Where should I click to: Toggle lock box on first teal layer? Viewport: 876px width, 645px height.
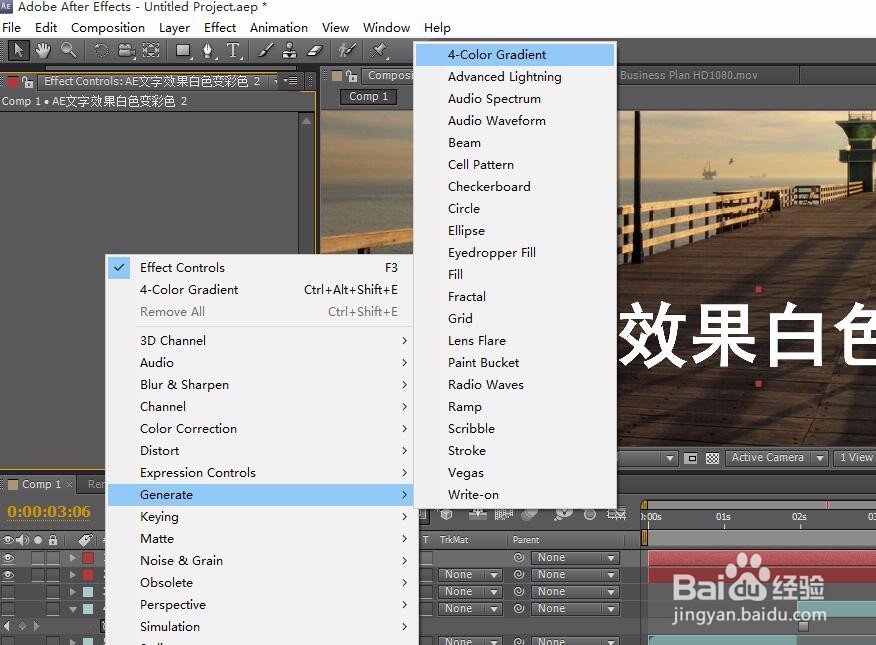click(x=53, y=591)
